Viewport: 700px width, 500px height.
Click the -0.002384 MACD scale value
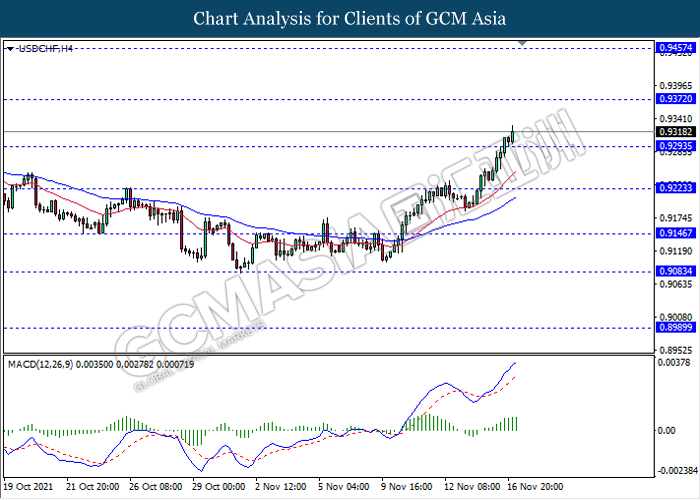(677, 471)
